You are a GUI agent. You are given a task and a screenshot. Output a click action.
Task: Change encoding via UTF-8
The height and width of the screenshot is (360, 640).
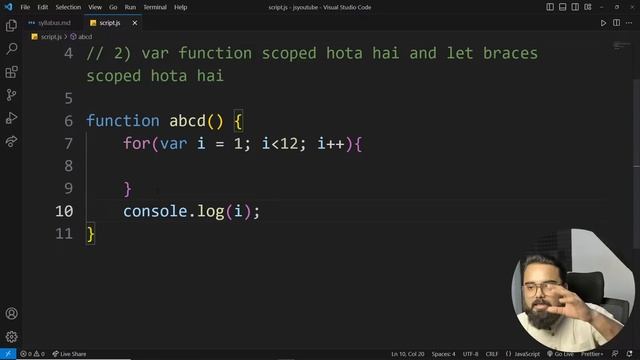point(470,354)
